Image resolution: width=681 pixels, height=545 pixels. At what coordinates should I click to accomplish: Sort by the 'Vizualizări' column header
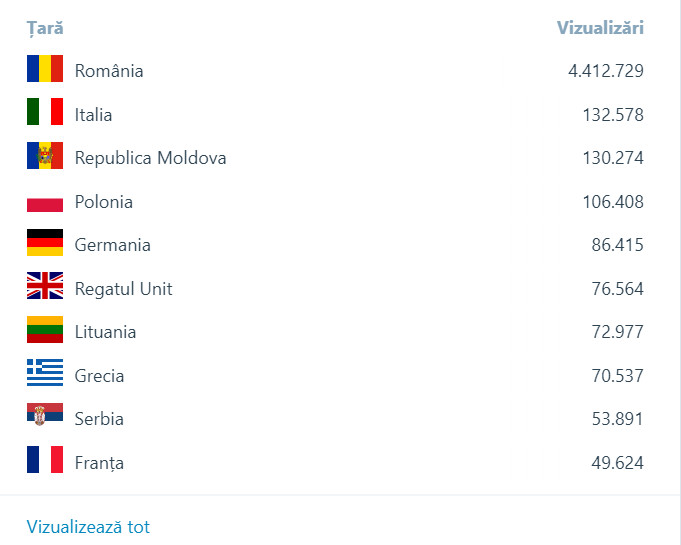click(x=600, y=28)
